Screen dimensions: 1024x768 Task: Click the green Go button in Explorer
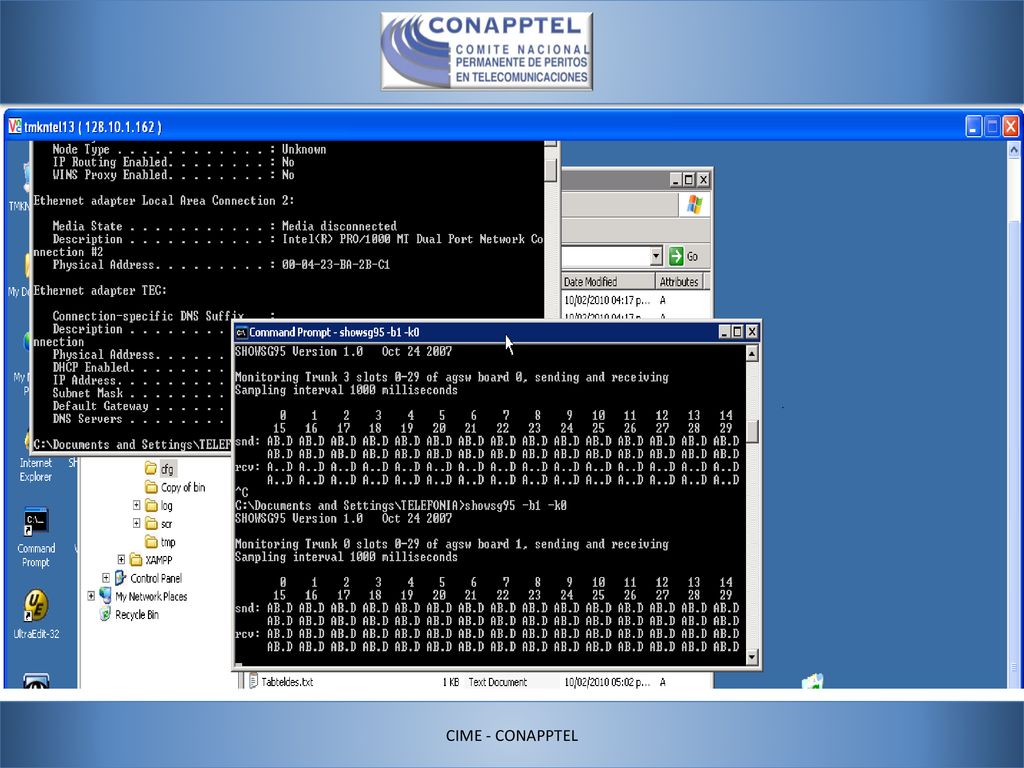pos(684,257)
